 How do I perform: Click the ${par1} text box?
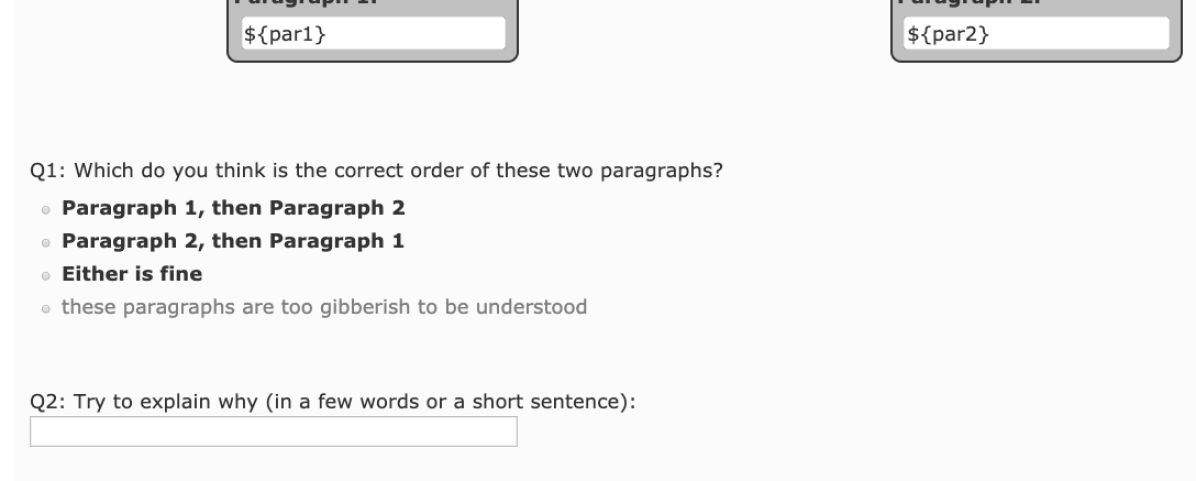point(373,34)
